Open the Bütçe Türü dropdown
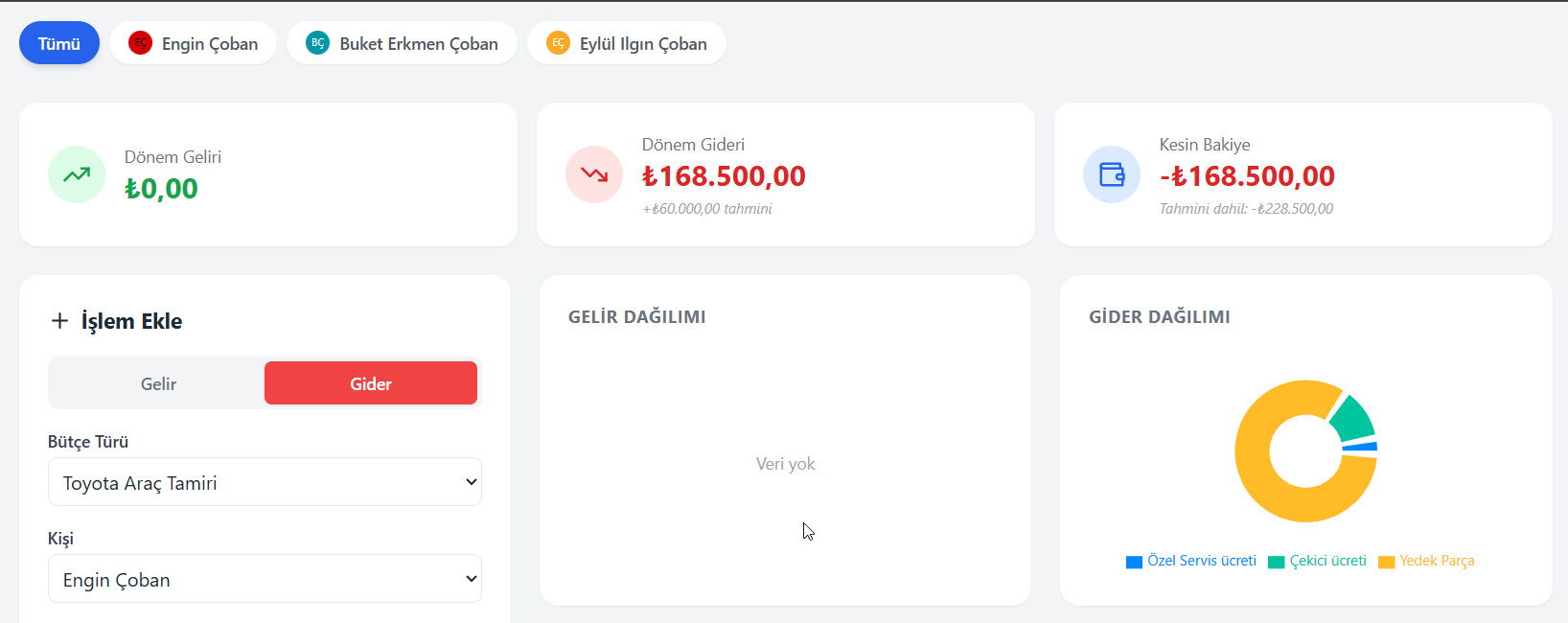This screenshot has height=623, width=1568. [x=265, y=482]
